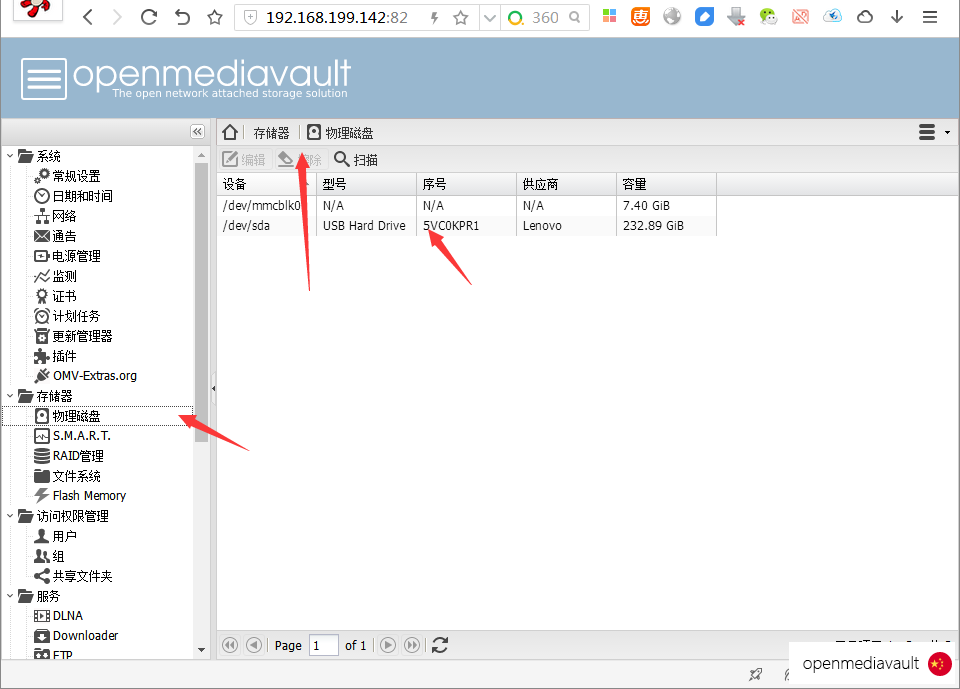Click the 扫描 (Scan) magnifier button
Viewport: 960px width, 689px height.
tap(356, 159)
